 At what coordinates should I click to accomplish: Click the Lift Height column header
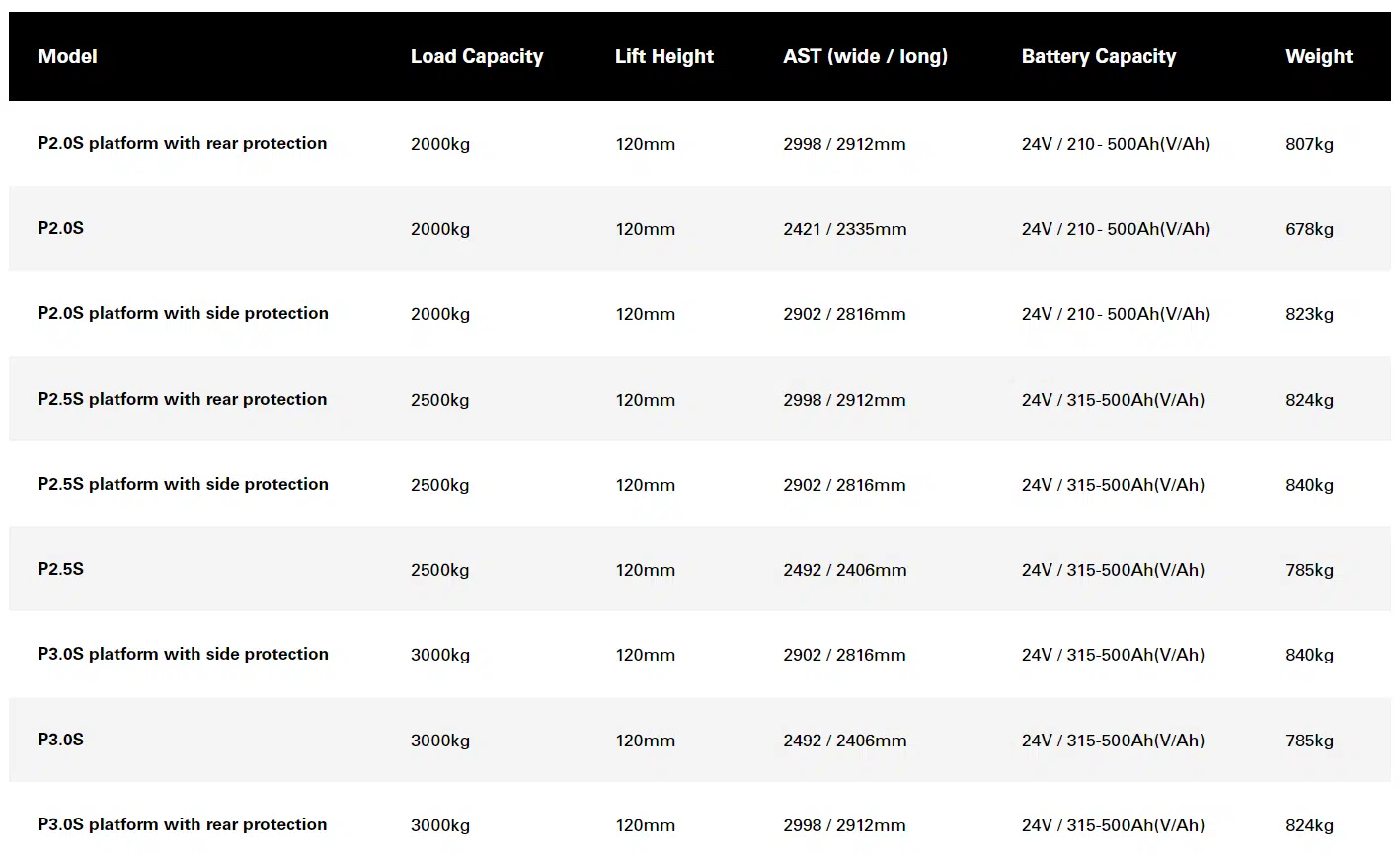[664, 56]
